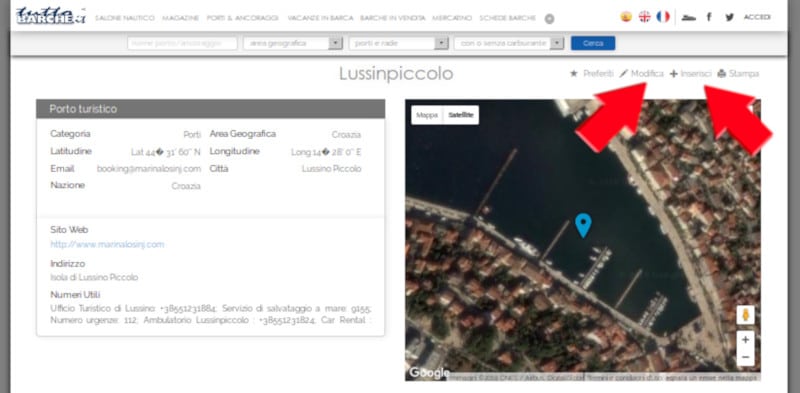Select the Spanish flag language icon

point(626,17)
